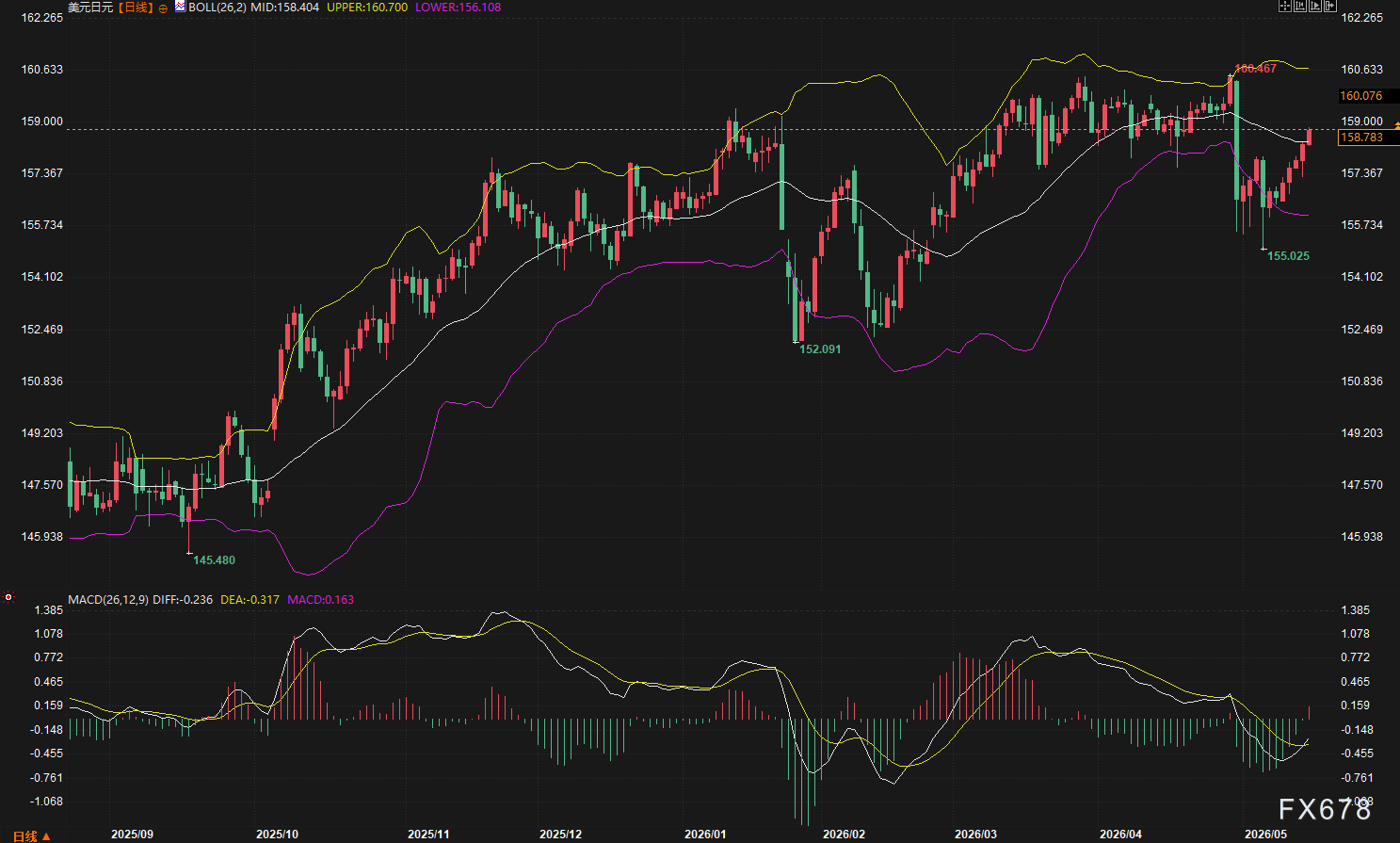Screen dimensions: 1400x843
Task: Click the red sun-shaped MACD panel icon
Action: (8, 597)
